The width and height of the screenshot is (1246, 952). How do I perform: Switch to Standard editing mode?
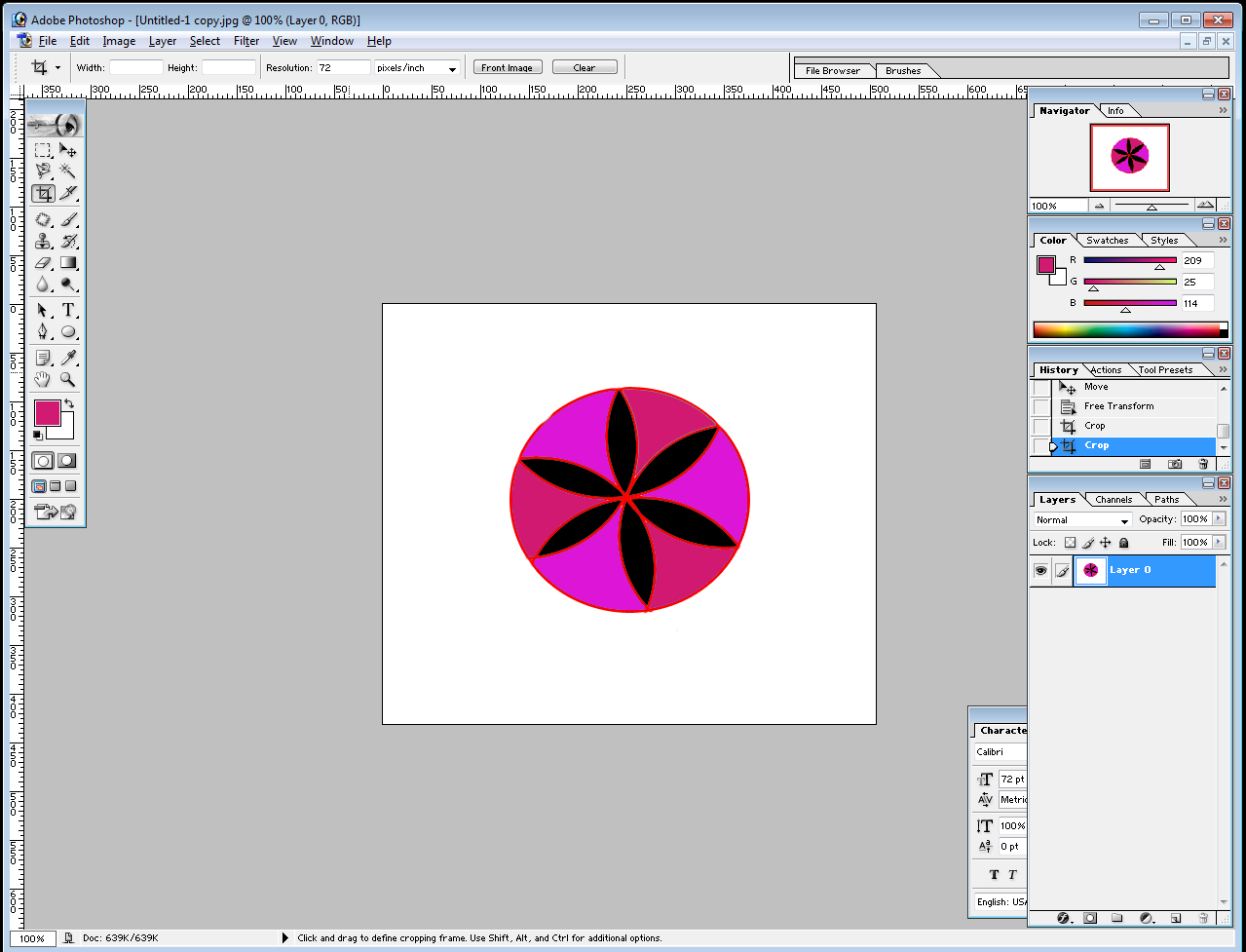tap(43, 461)
